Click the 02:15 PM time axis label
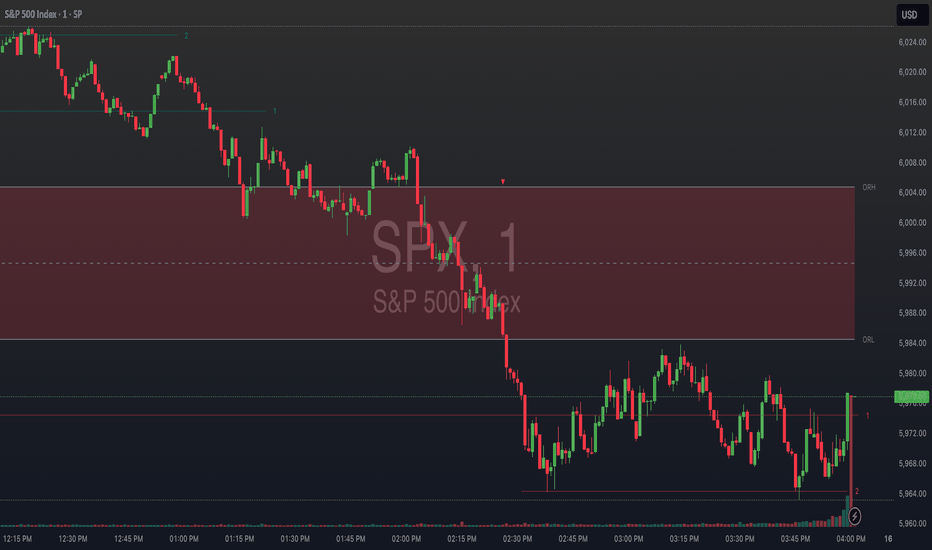Viewport: 932px width, 550px height. [462, 539]
